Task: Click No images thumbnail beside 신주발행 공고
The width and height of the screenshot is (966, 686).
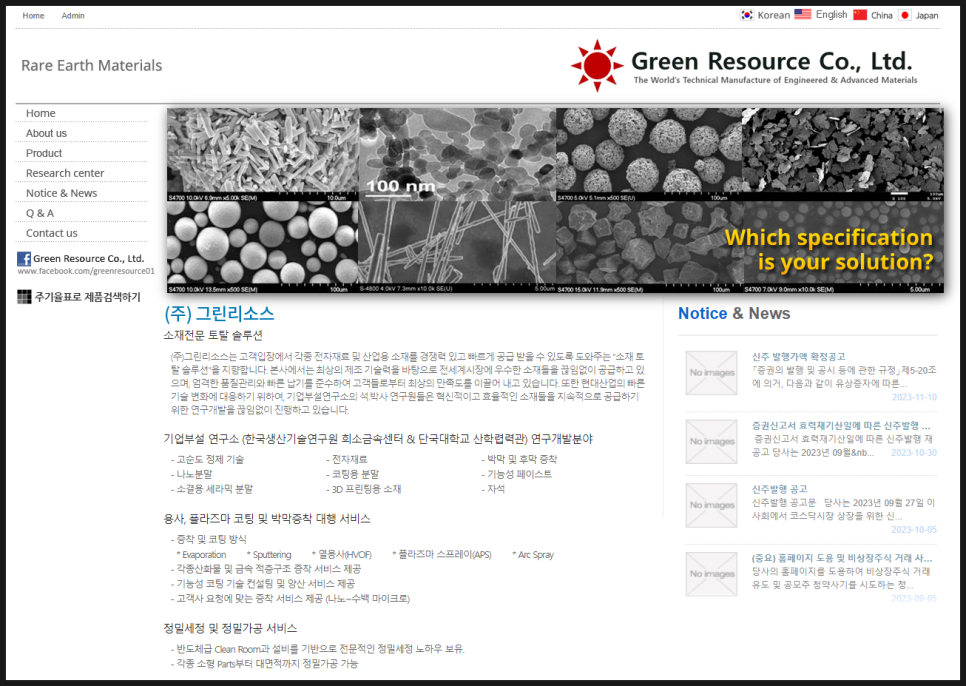Action: (712, 506)
